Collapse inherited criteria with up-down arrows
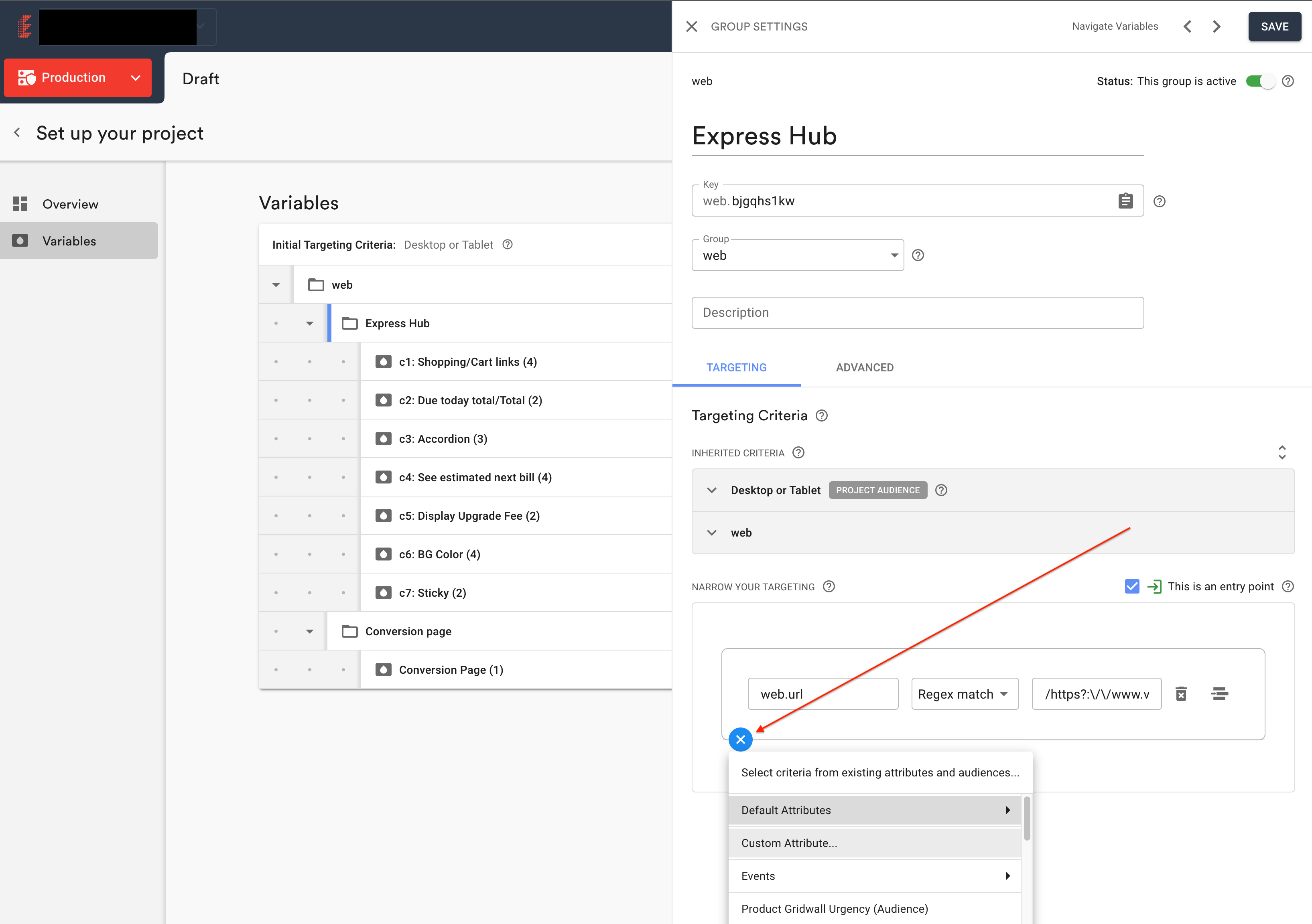Screen dimensions: 1312x924 [1282, 453]
